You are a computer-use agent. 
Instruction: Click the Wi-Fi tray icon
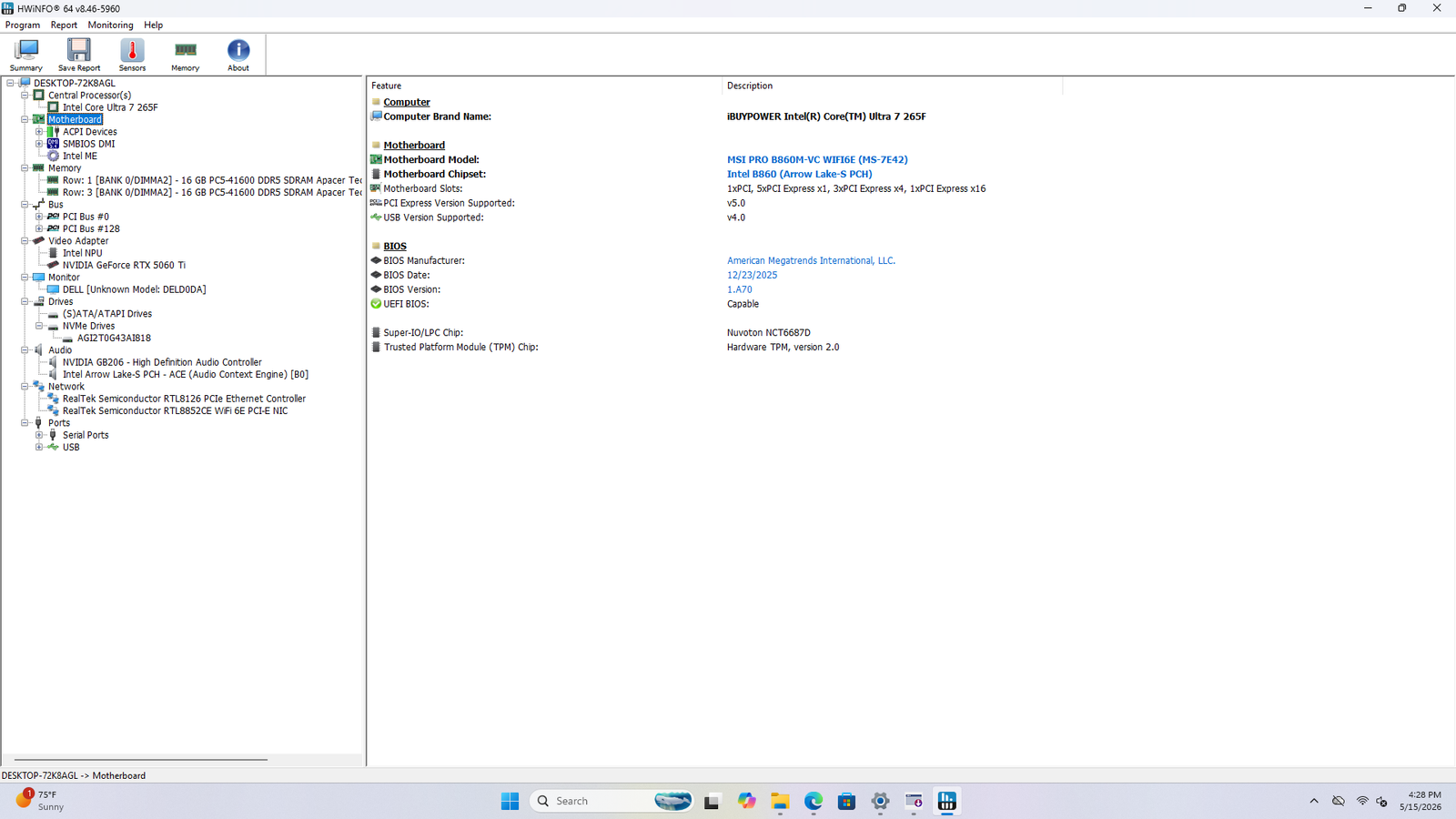click(x=1362, y=801)
